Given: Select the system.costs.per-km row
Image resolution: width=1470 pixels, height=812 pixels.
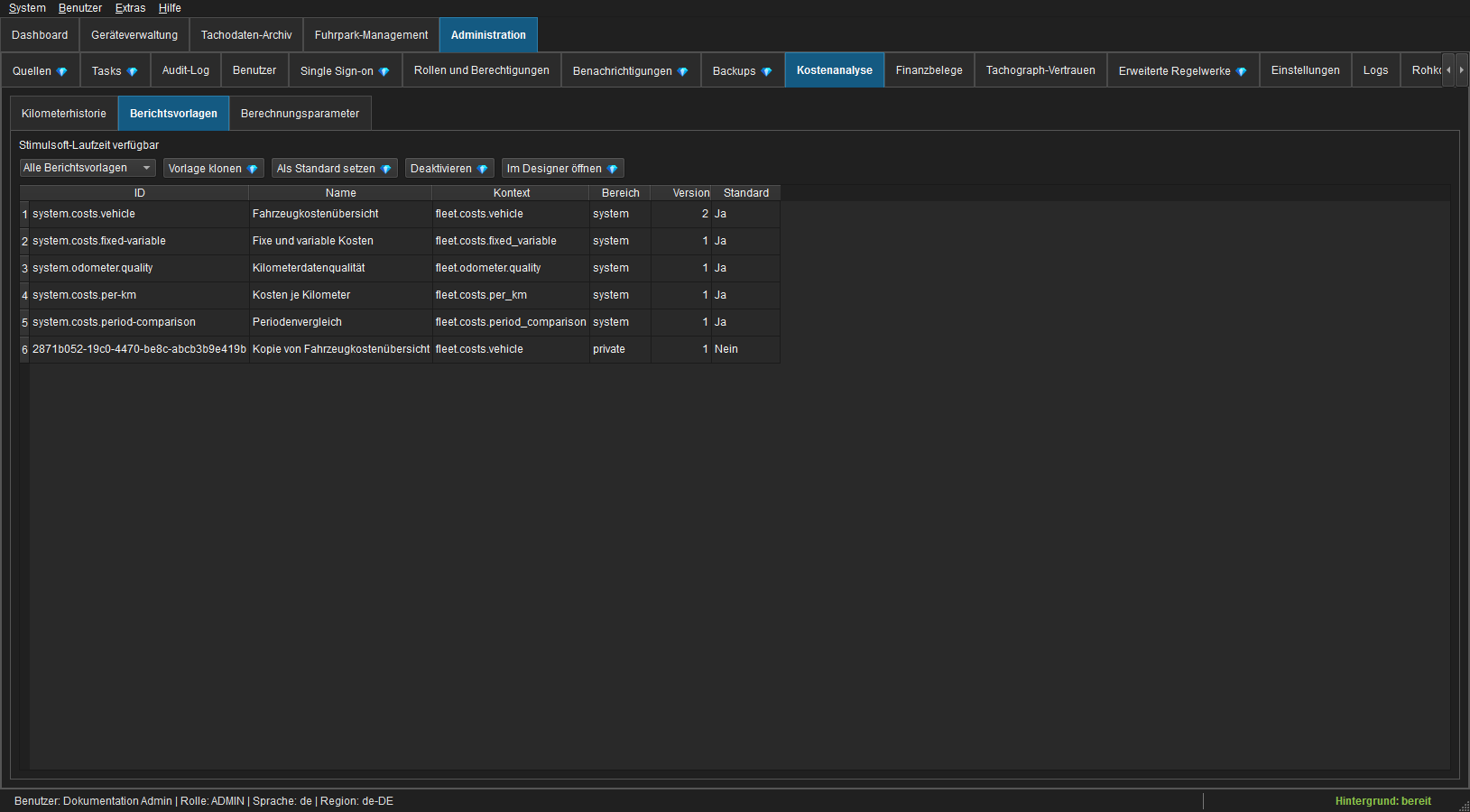Looking at the screenshot, I should [400, 295].
